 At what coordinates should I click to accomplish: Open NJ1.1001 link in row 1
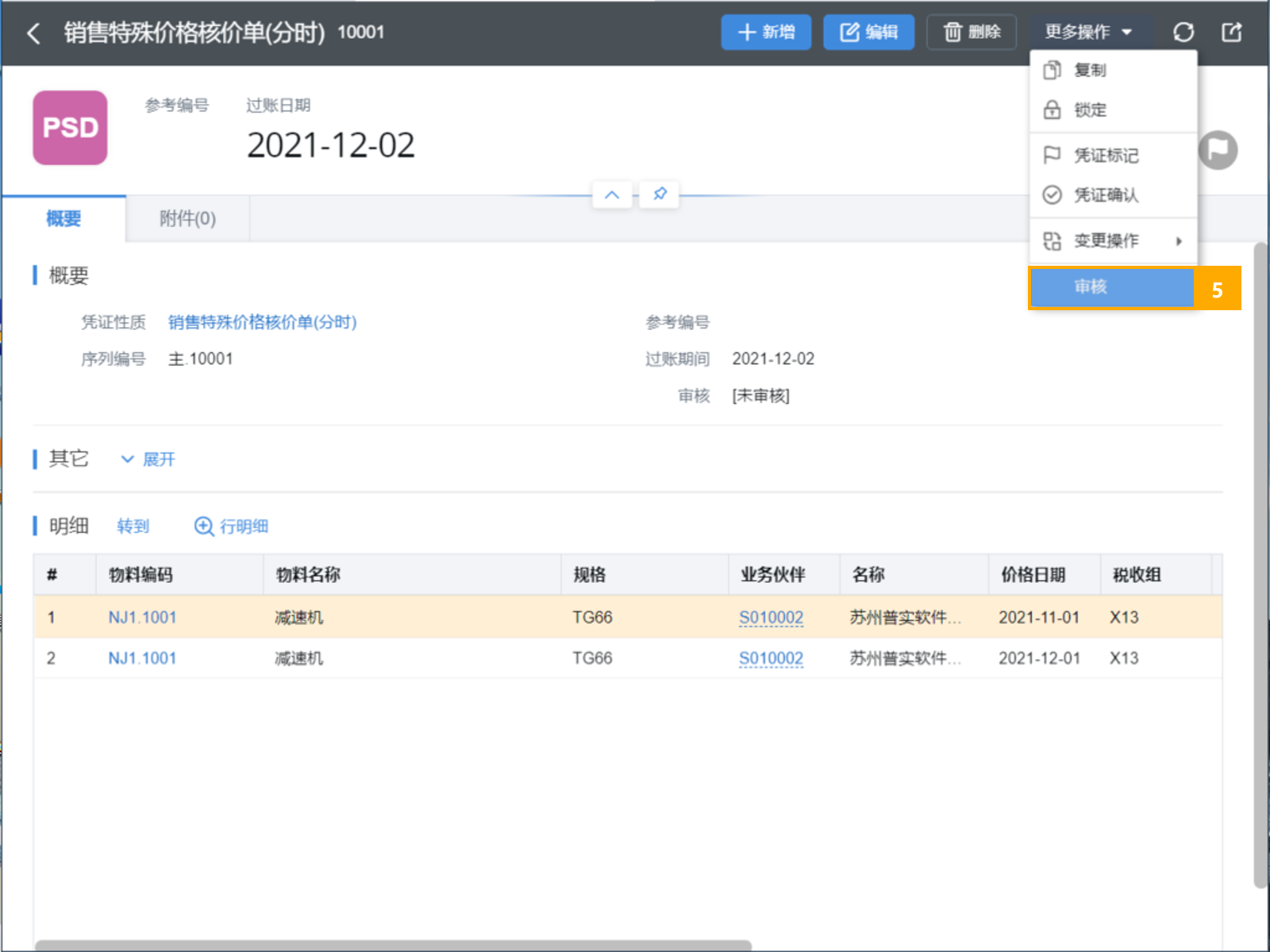pyautogui.click(x=142, y=617)
